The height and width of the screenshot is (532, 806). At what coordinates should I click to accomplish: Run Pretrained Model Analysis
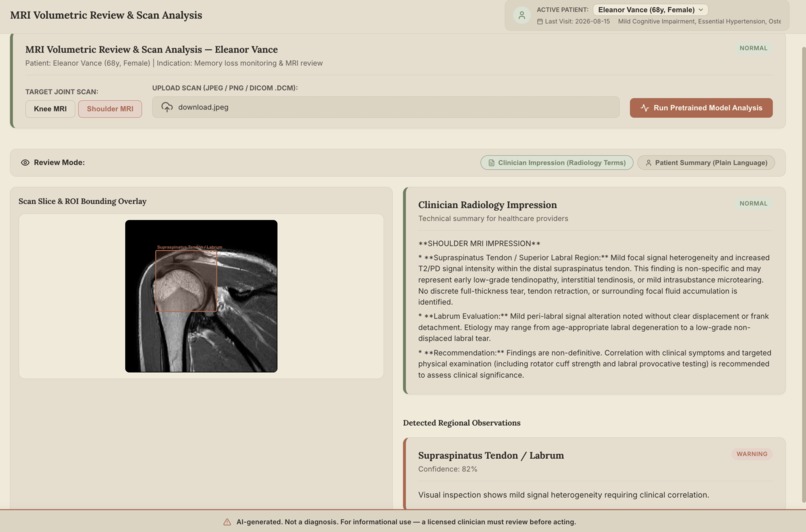coord(701,108)
